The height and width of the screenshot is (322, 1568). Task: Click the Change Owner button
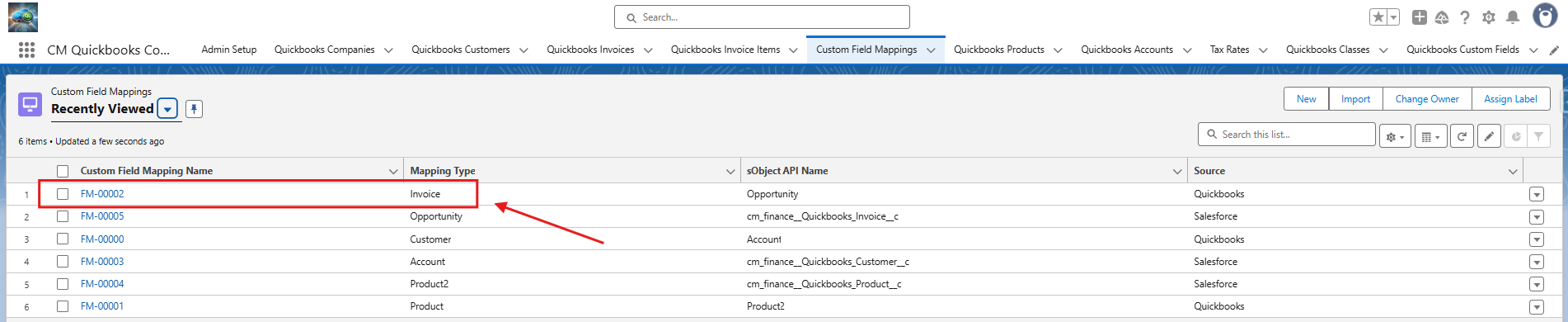coord(1427,99)
